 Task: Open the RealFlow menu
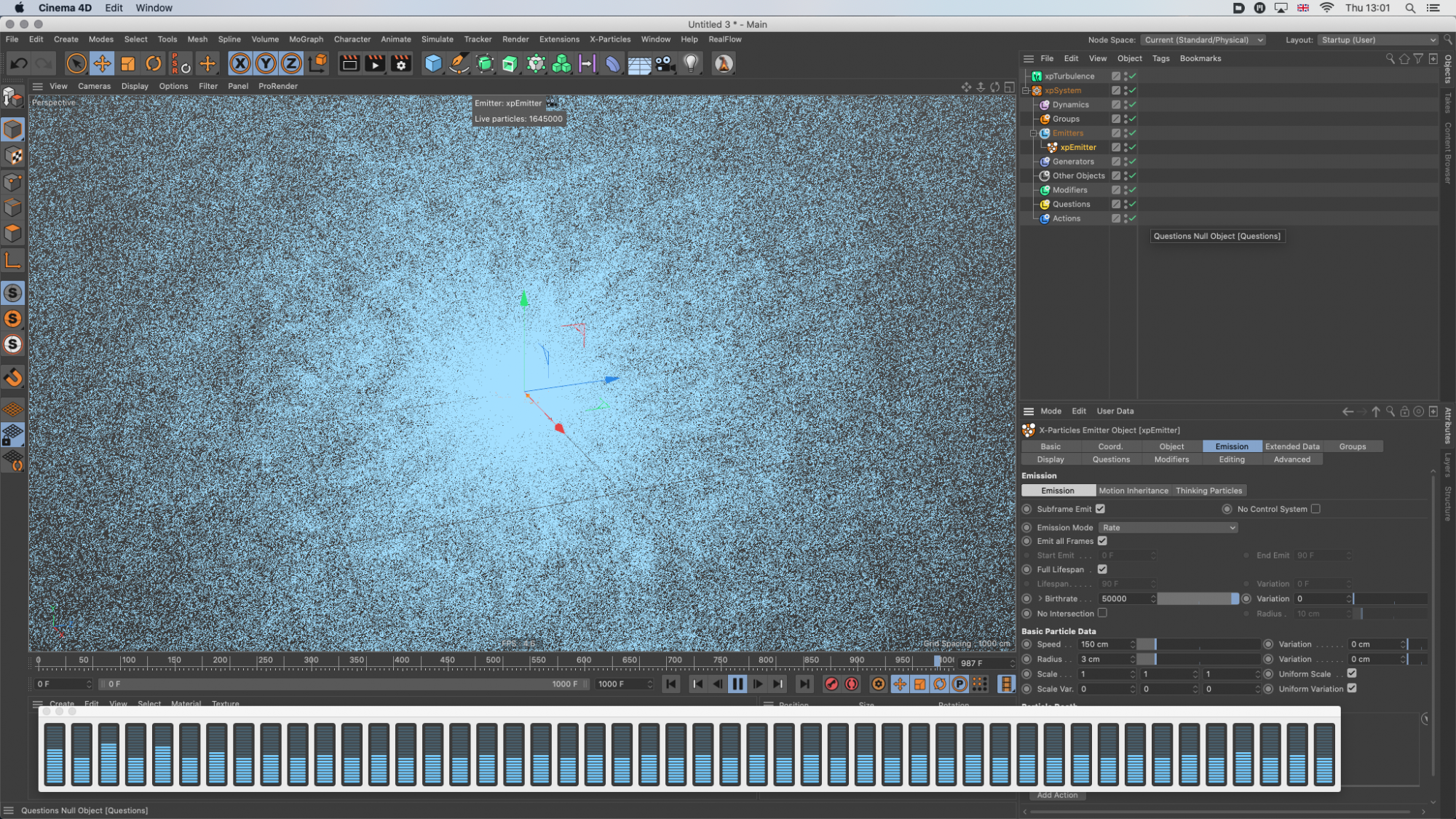click(x=725, y=39)
